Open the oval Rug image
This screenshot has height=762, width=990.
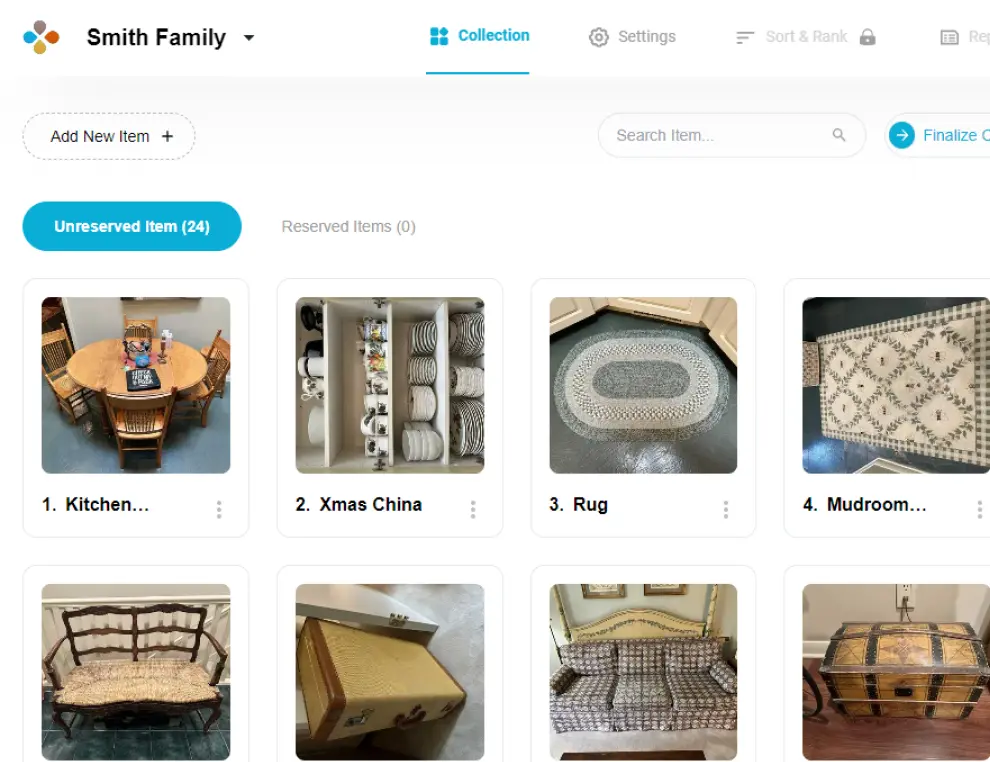click(643, 385)
